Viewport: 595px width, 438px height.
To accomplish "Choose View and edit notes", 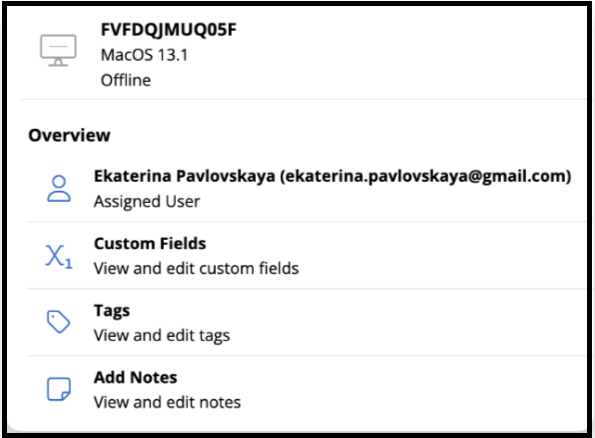I will click(x=167, y=402).
